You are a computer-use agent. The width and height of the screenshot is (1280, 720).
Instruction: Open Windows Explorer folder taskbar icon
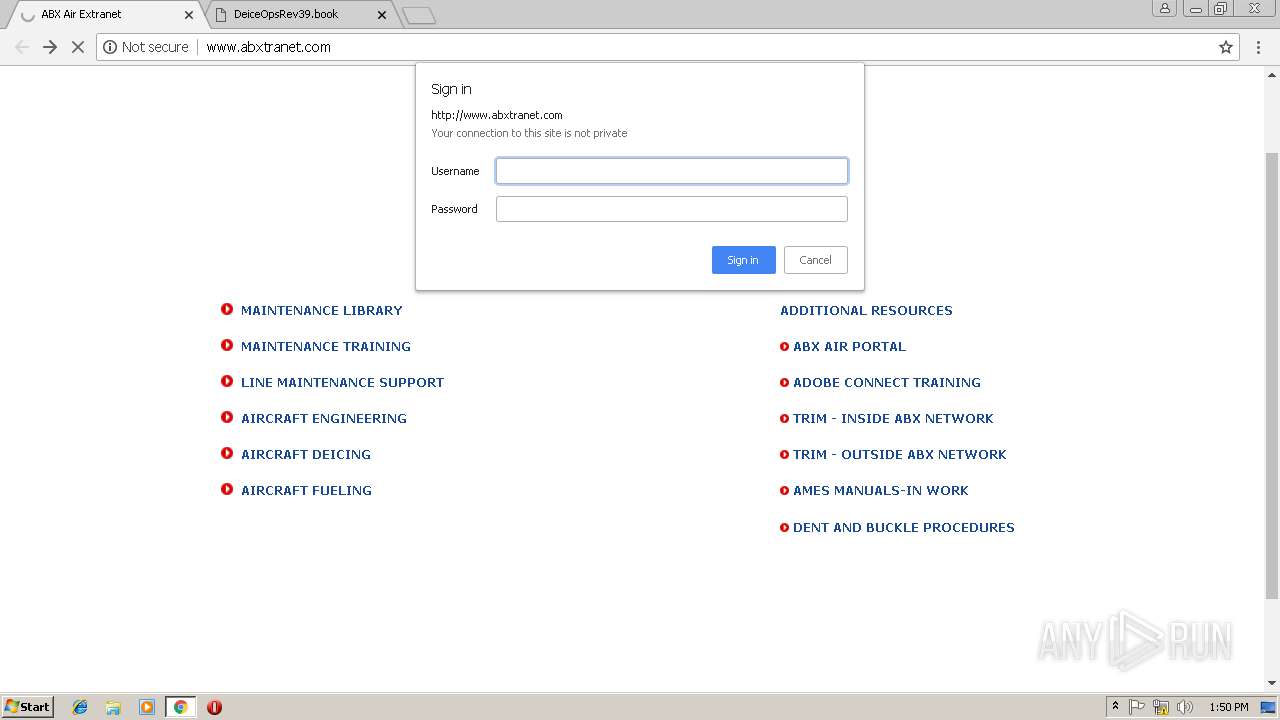pyautogui.click(x=113, y=707)
